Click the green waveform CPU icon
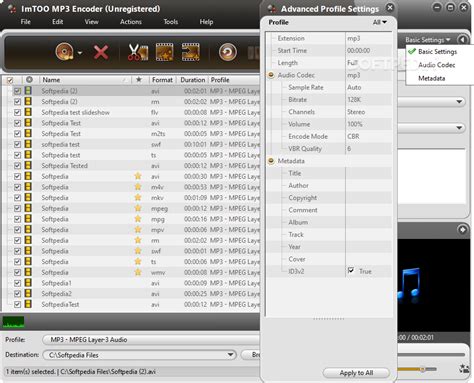Image resolution: width=474 pixels, height=383 pixels. click(13, 322)
